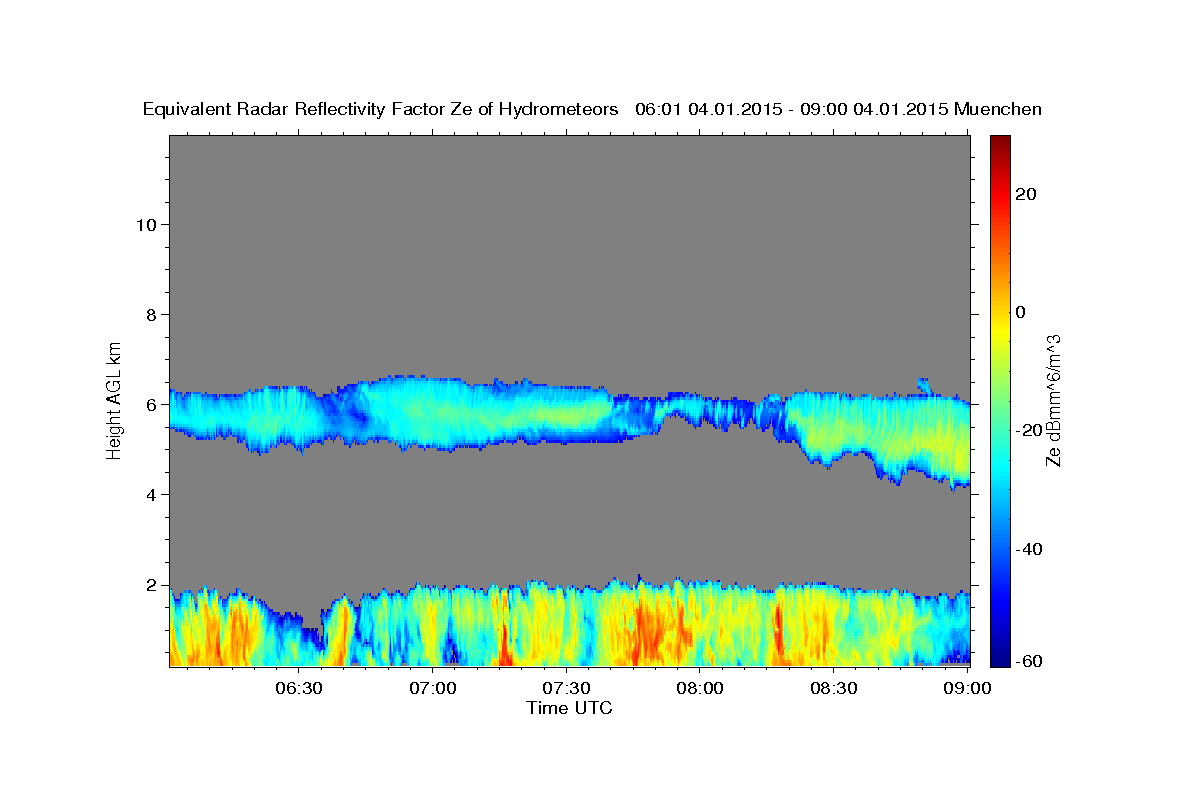Click the '07:00' time tick label
The height and width of the screenshot is (800, 1200).
(434, 688)
